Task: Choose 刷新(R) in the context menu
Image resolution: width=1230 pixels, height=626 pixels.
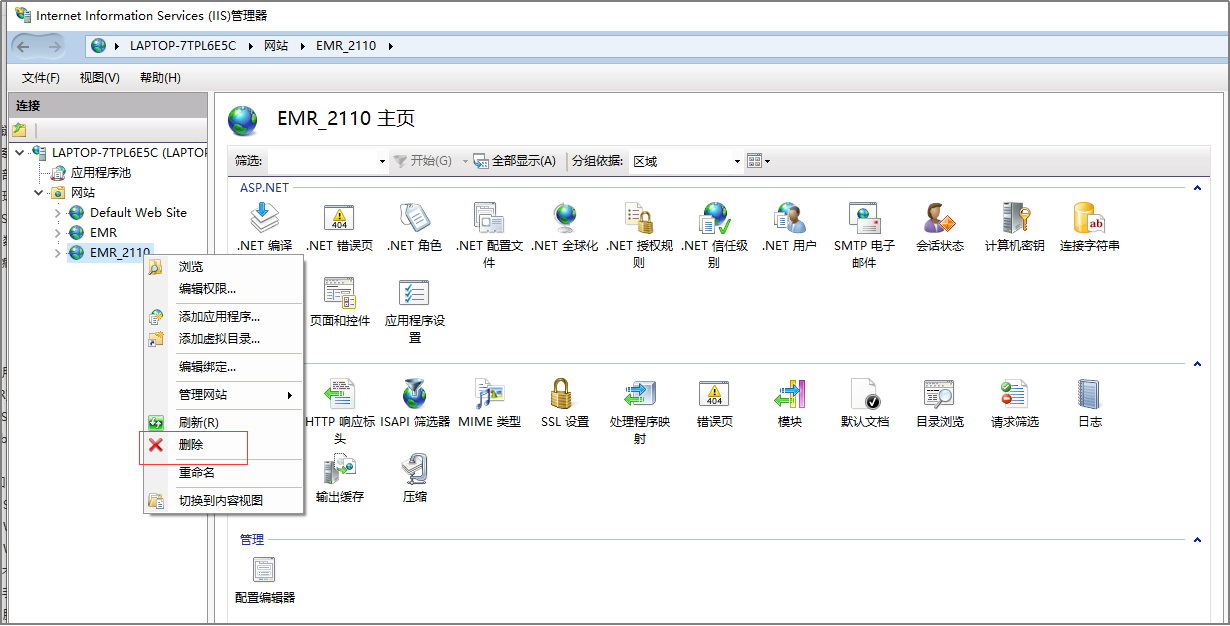Action: coord(223,423)
